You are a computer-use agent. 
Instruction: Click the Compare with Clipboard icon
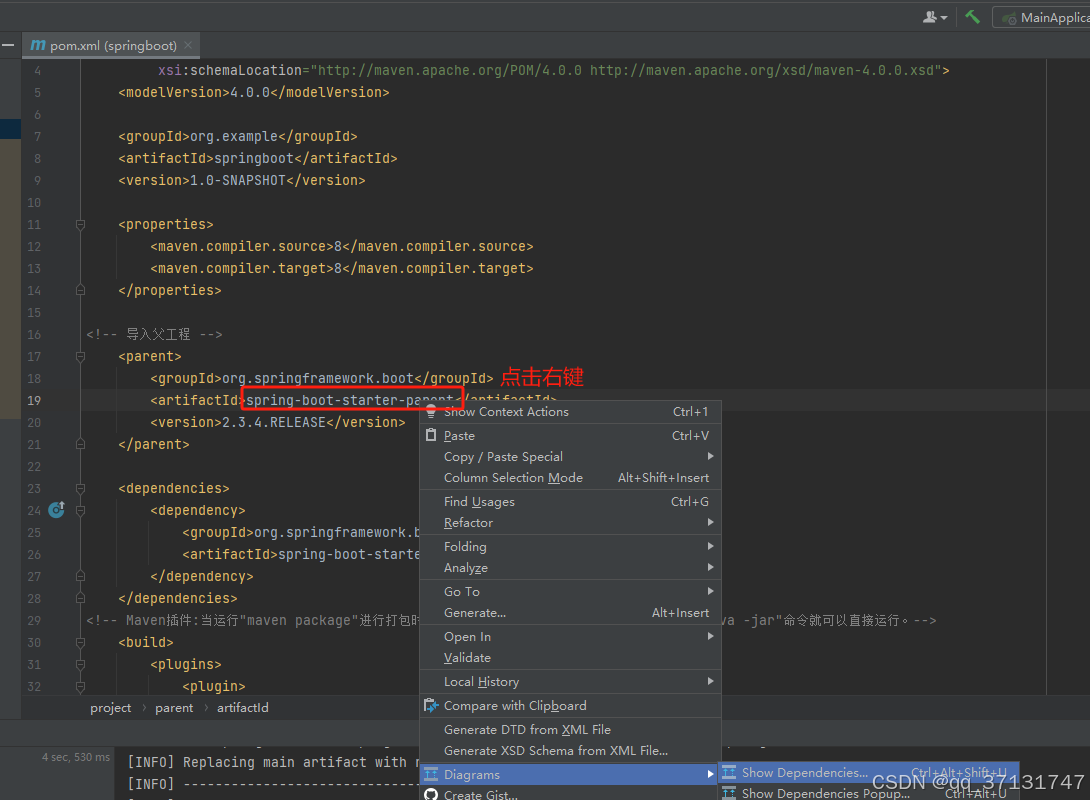pos(432,705)
